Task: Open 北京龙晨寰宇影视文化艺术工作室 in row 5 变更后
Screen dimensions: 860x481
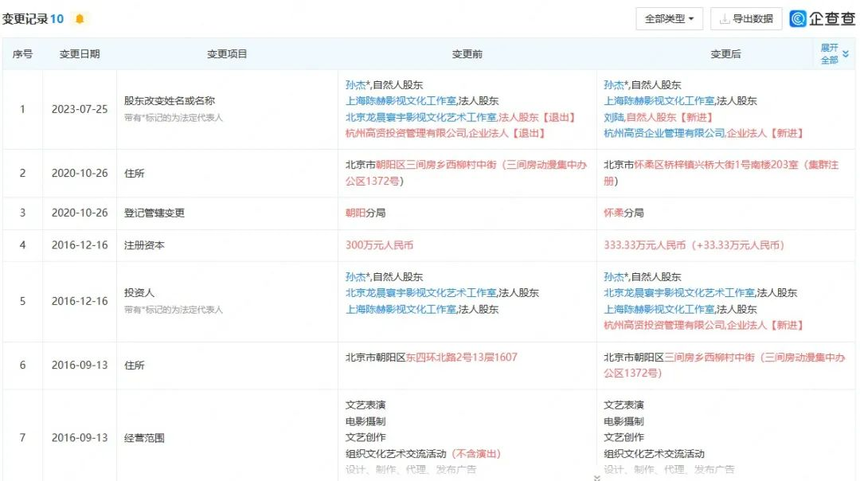Action: (679, 293)
